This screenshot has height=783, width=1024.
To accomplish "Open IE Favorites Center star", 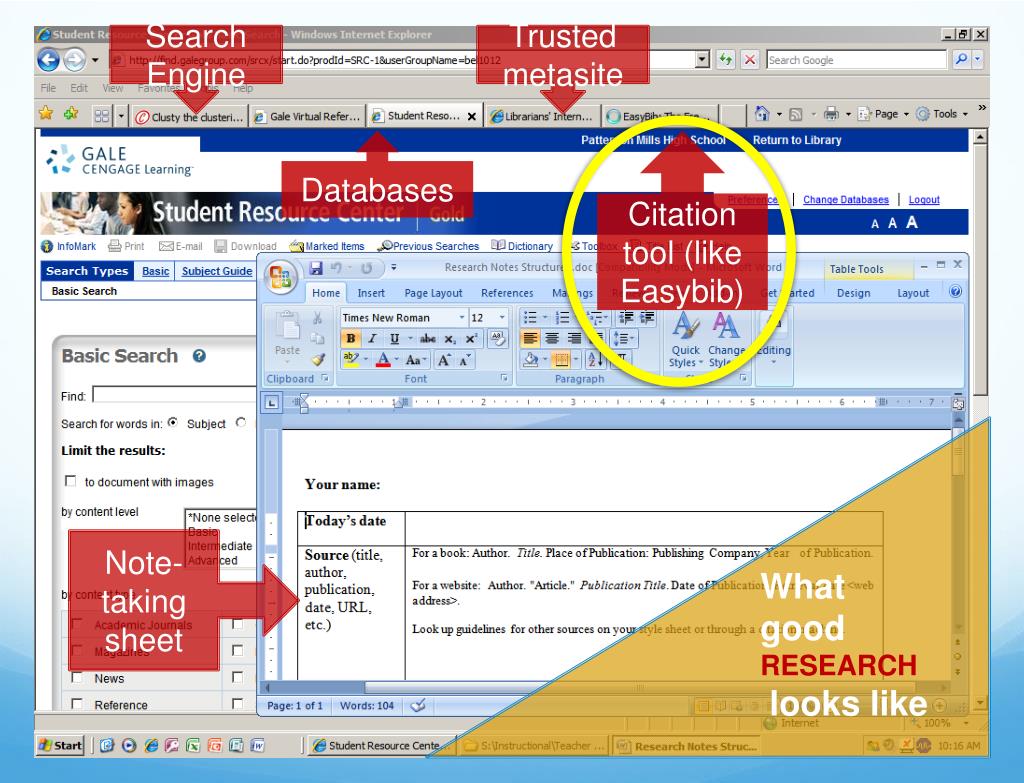I will (46, 114).
